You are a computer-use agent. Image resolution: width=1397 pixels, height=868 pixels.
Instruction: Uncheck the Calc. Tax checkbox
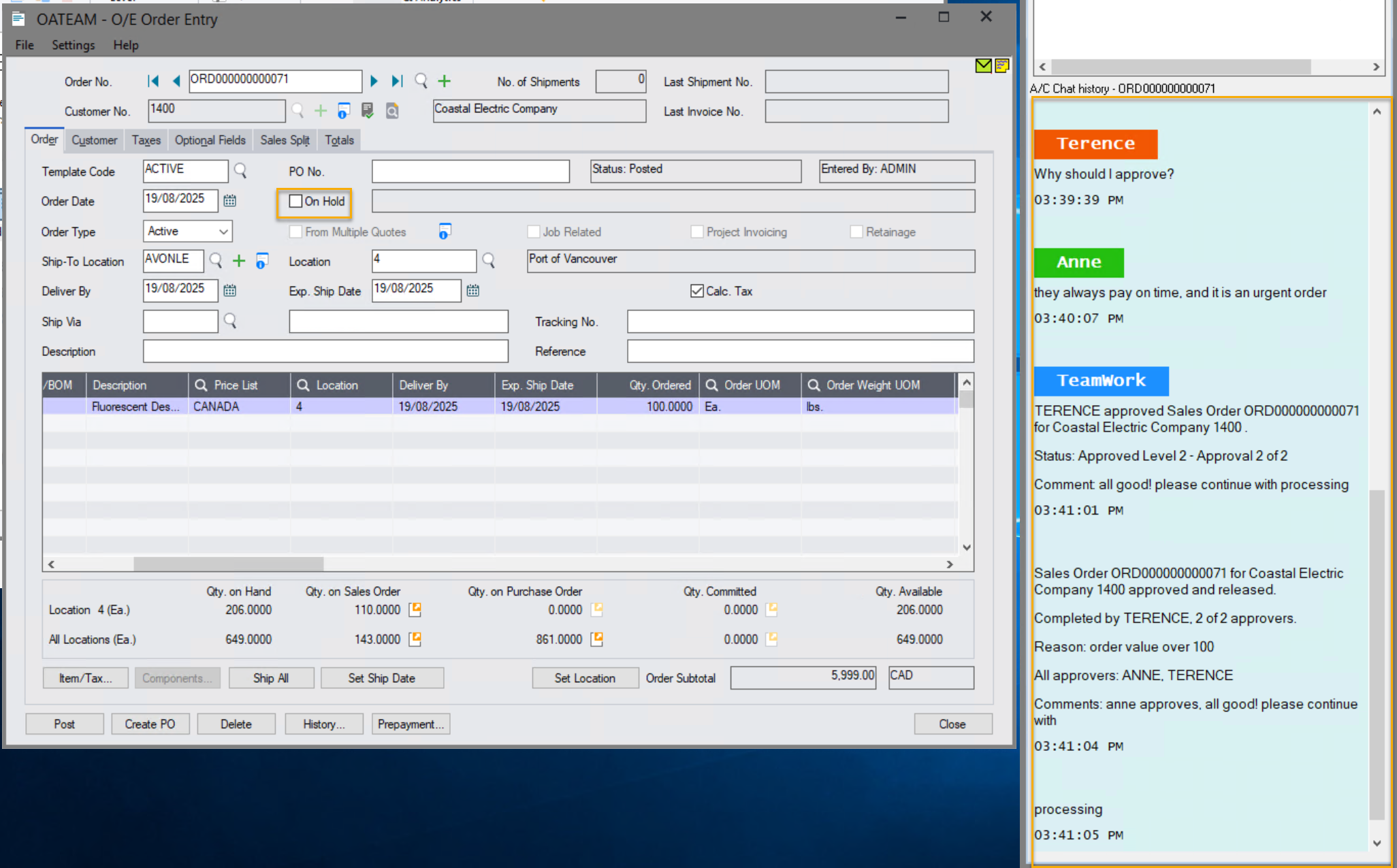point(696,291)
